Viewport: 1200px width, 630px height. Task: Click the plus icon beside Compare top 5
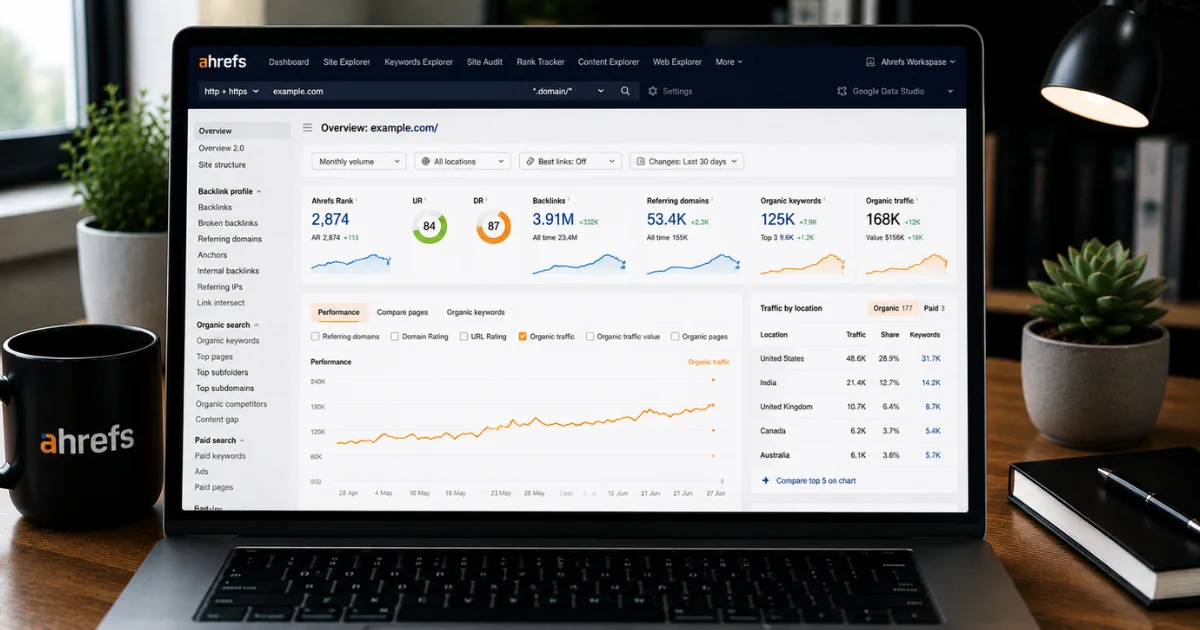pos(766,481)
